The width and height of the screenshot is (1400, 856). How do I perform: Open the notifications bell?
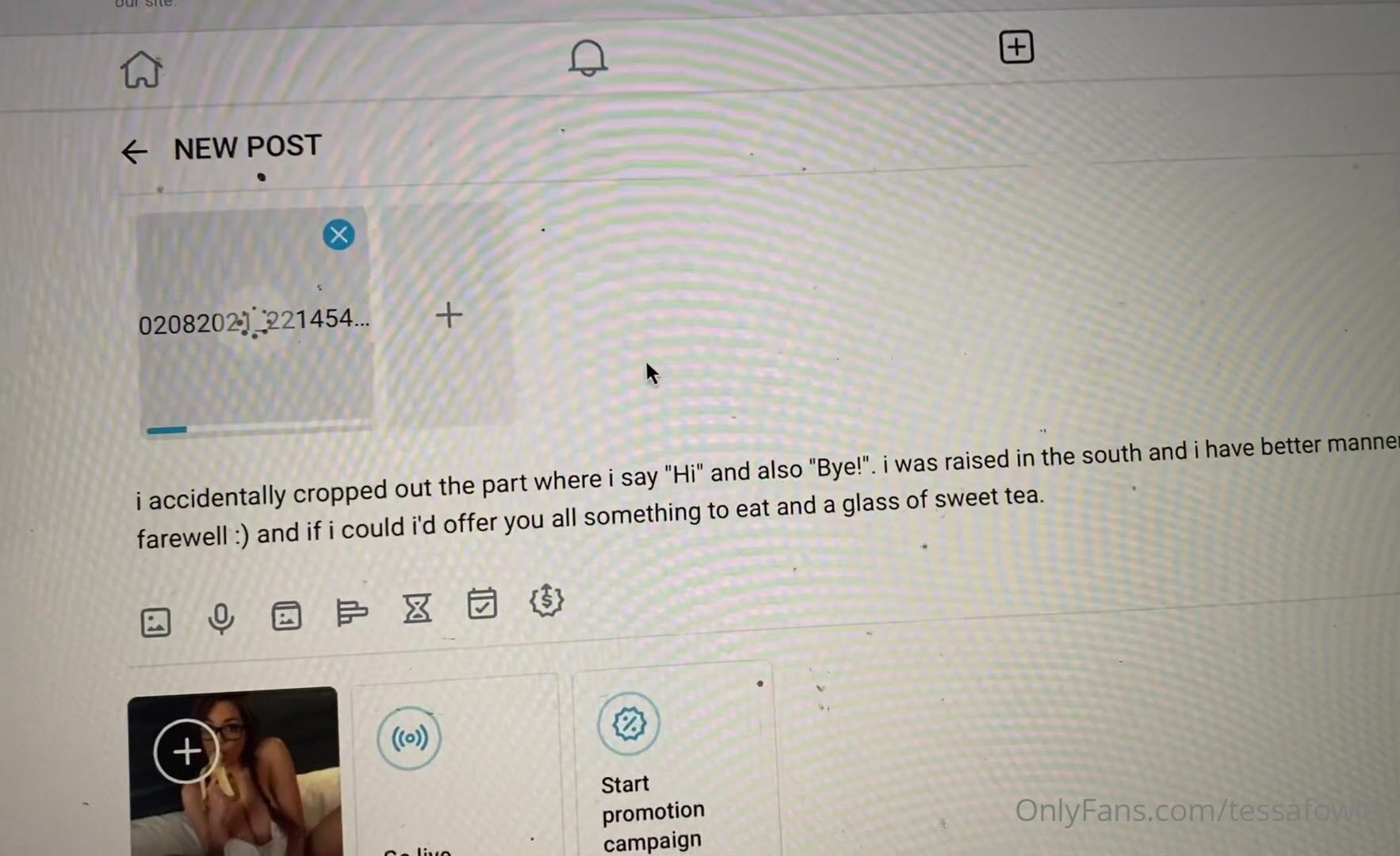coord(587,57)
